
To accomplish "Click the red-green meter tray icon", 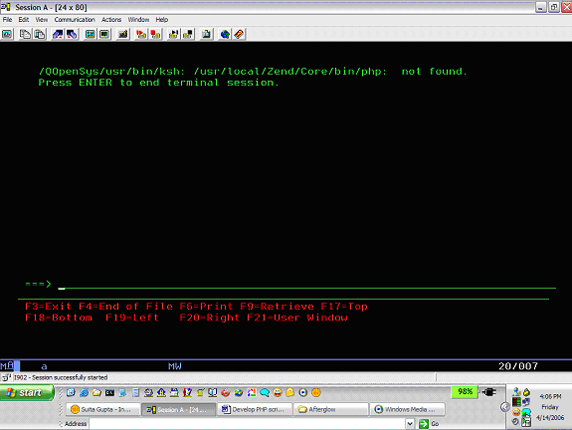I will 516,402.
